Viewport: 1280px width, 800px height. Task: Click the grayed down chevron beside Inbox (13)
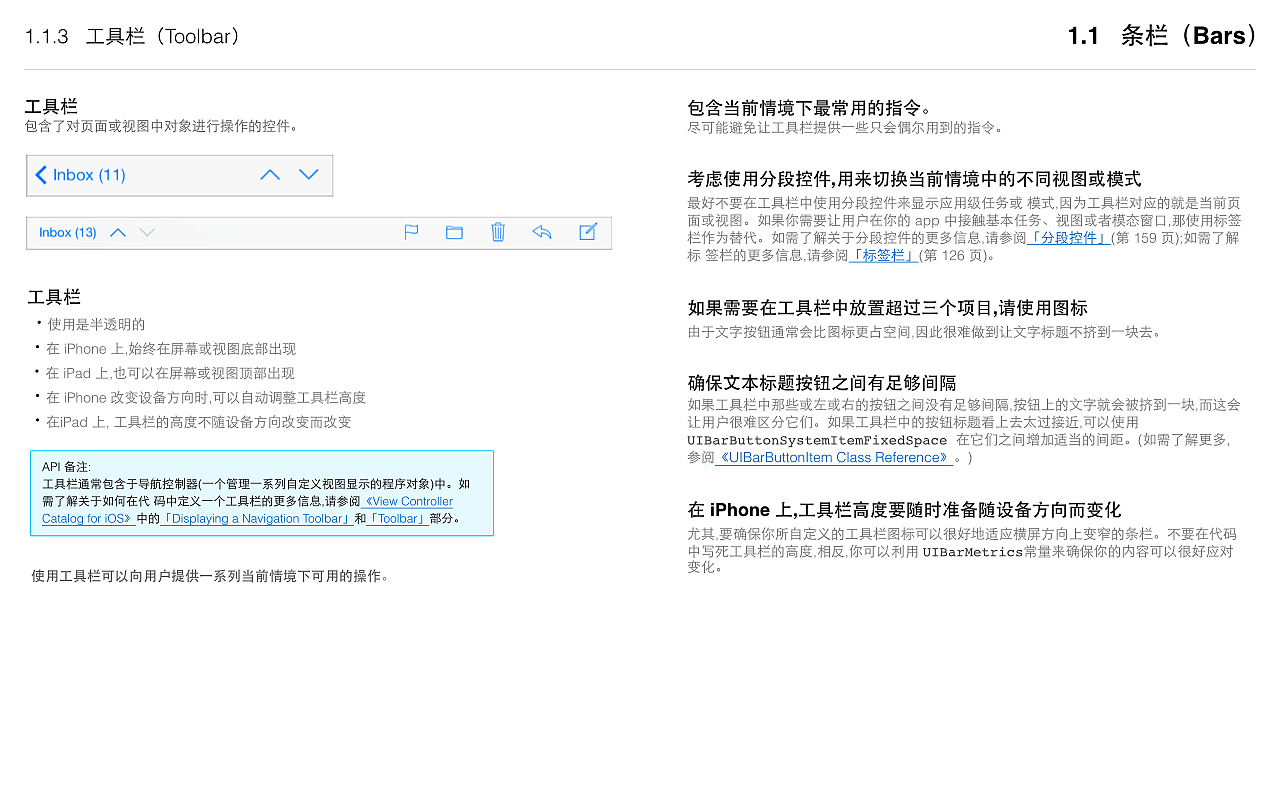point(146,231)
